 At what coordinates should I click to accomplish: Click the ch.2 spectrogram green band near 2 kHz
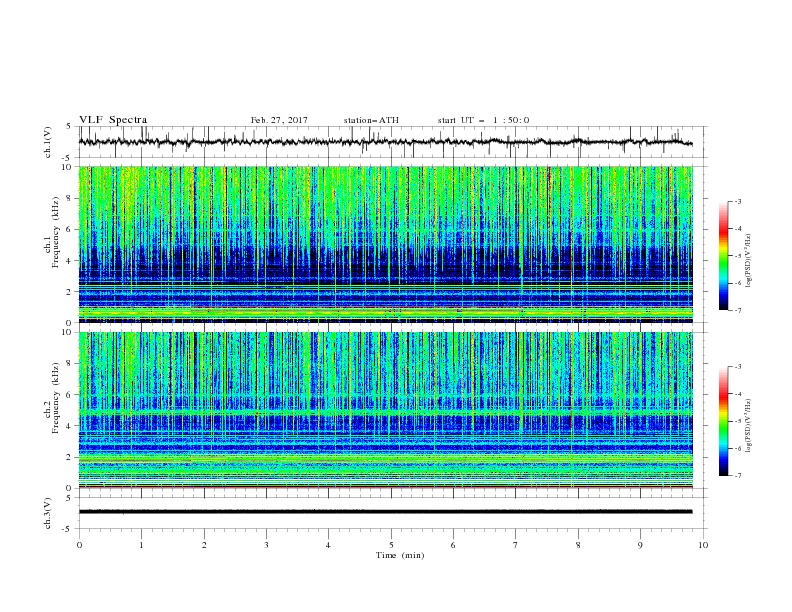pyautogui.click(x=385, y=458)
